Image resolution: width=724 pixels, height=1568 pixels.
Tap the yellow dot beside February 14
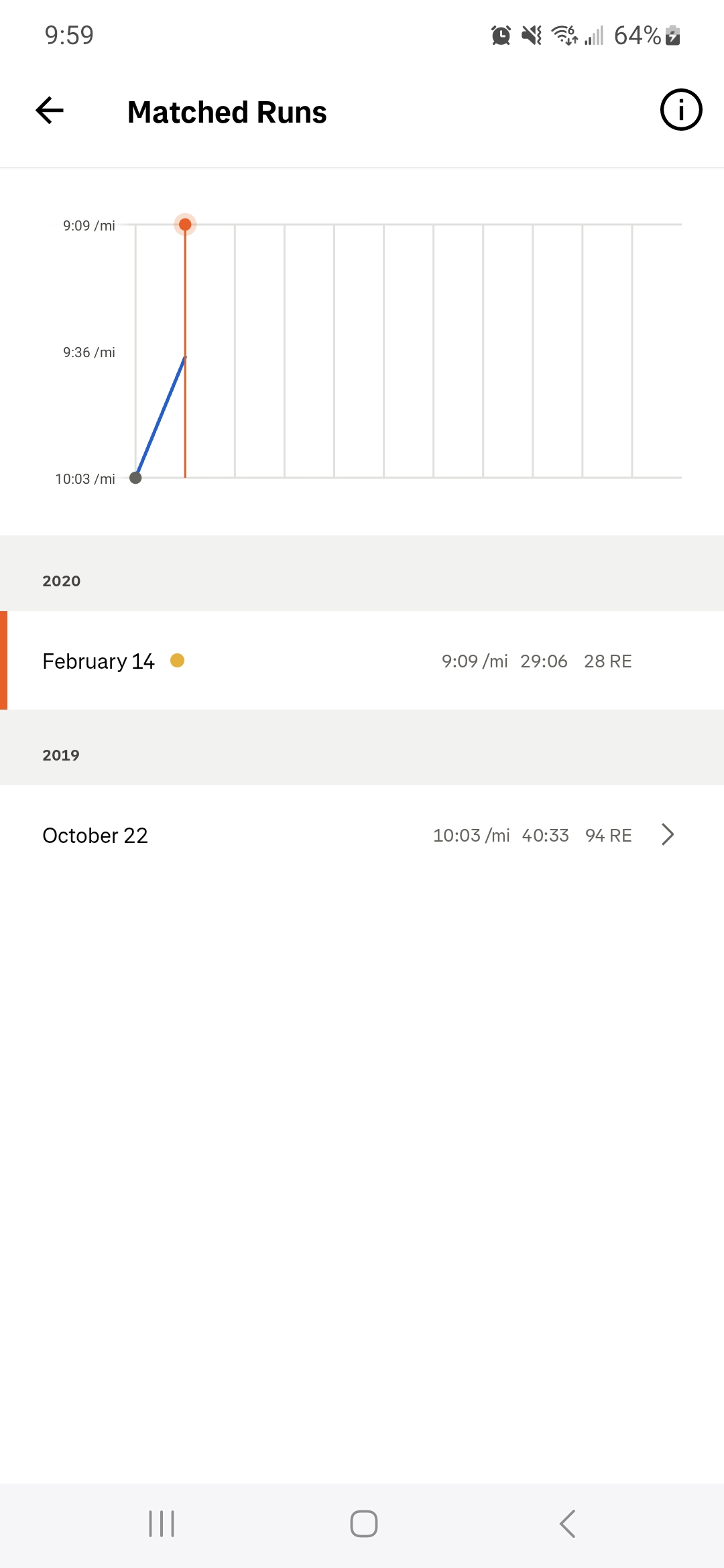178,661
